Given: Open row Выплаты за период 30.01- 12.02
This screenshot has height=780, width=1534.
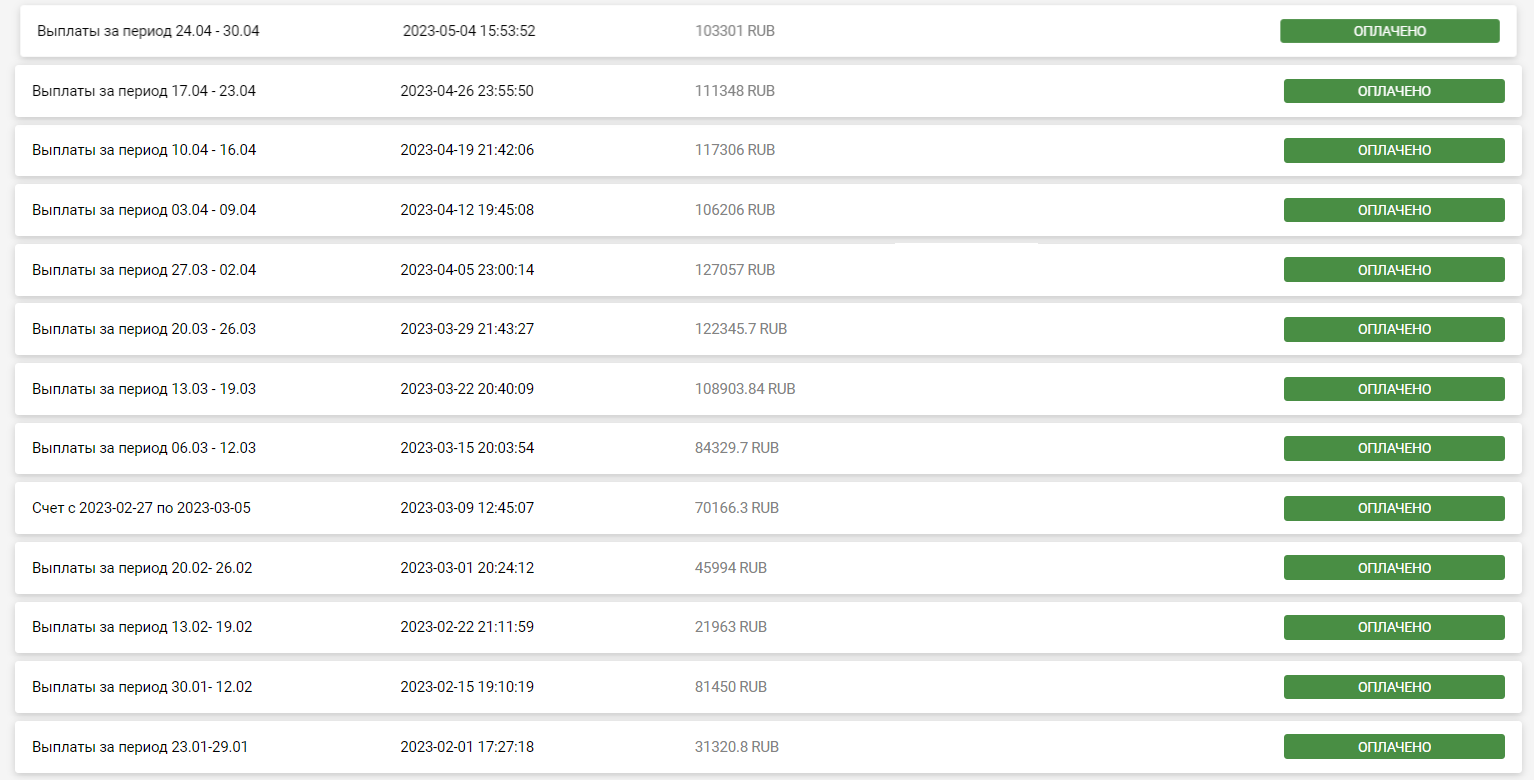Looking at the screenshot, I should pyautogui.click(x=768, y=687).
